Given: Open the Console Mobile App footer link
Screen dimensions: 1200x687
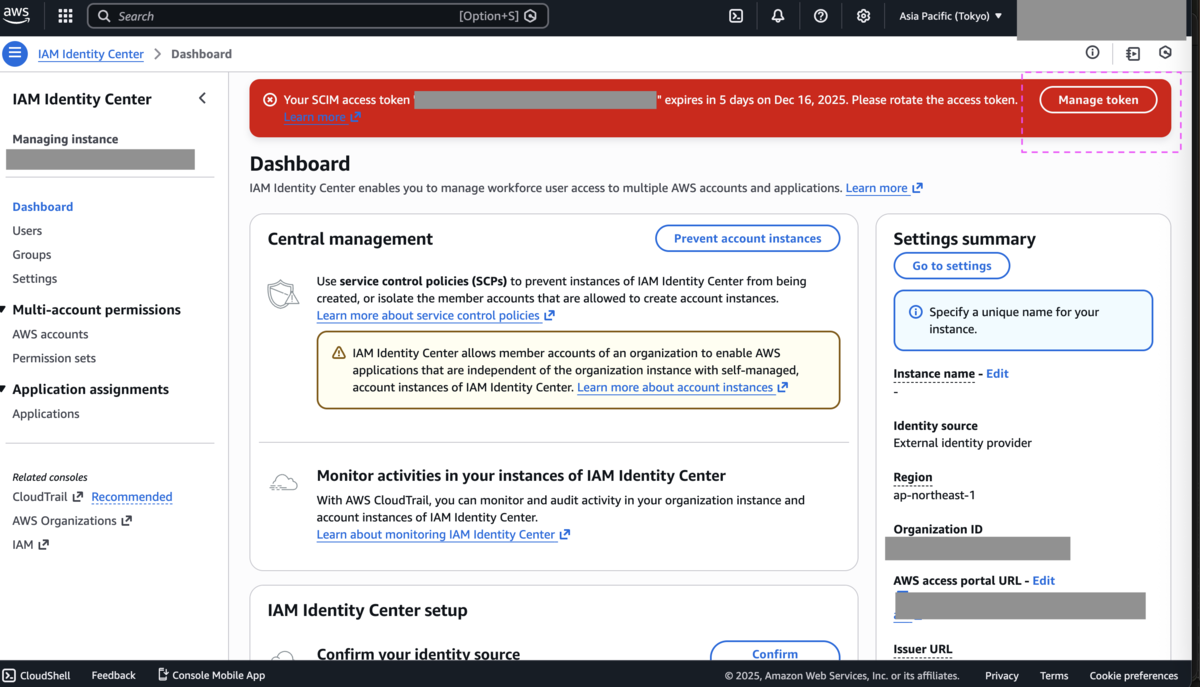Looking at the screenshot, I should (211, 676).
